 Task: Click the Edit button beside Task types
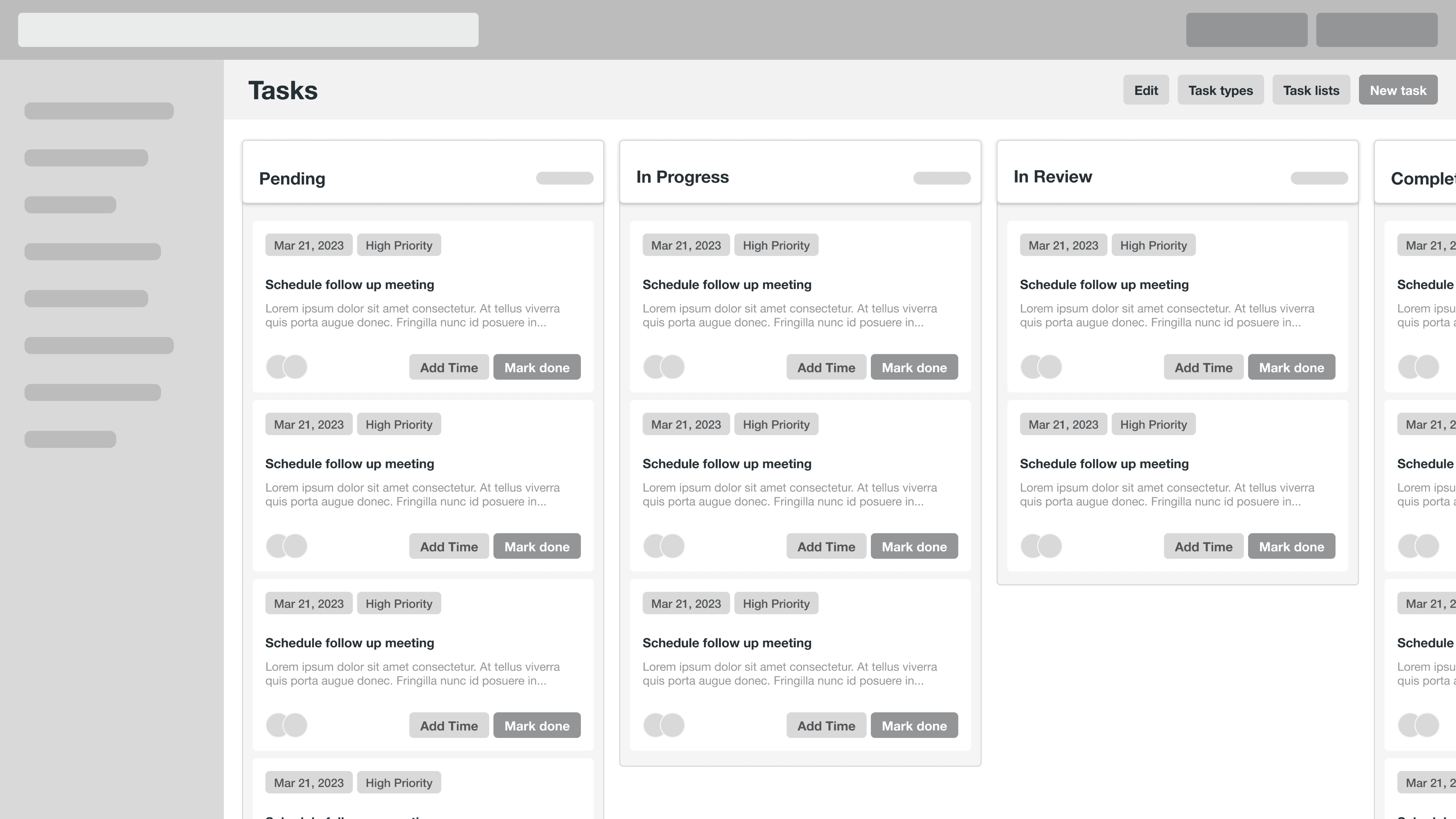coord(1145,90)
